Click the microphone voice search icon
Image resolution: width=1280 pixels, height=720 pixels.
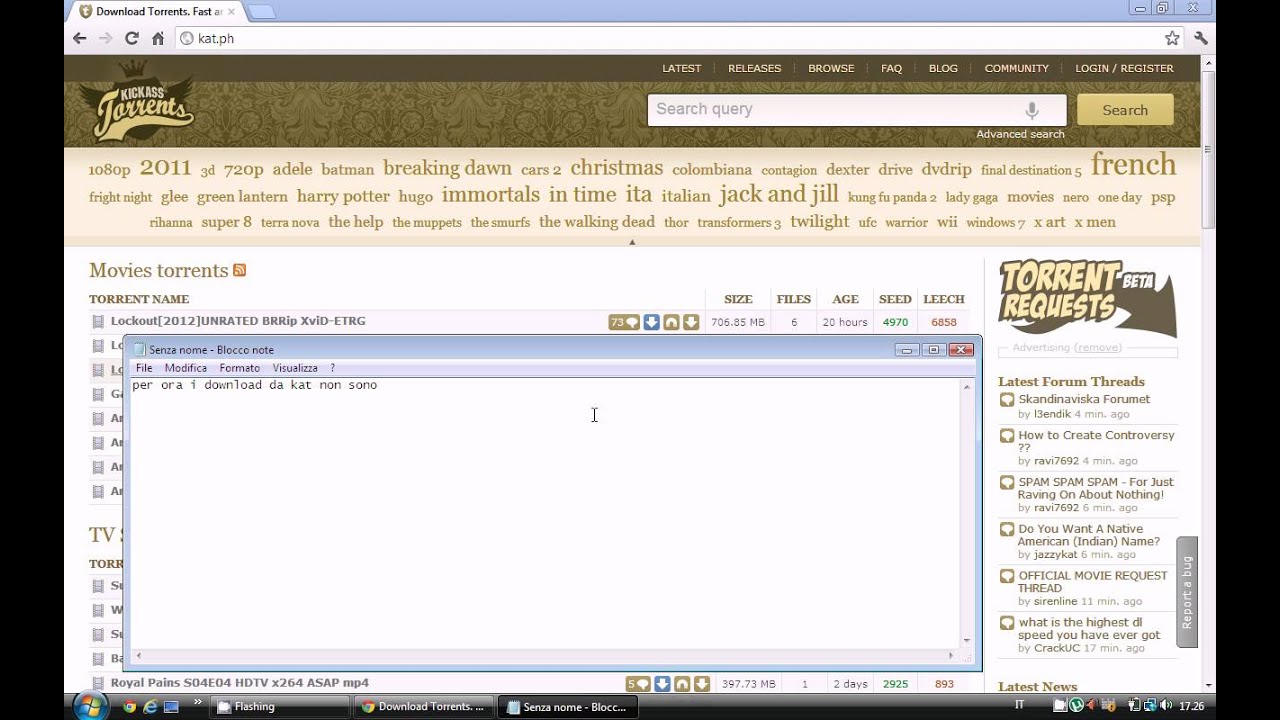1032,110
